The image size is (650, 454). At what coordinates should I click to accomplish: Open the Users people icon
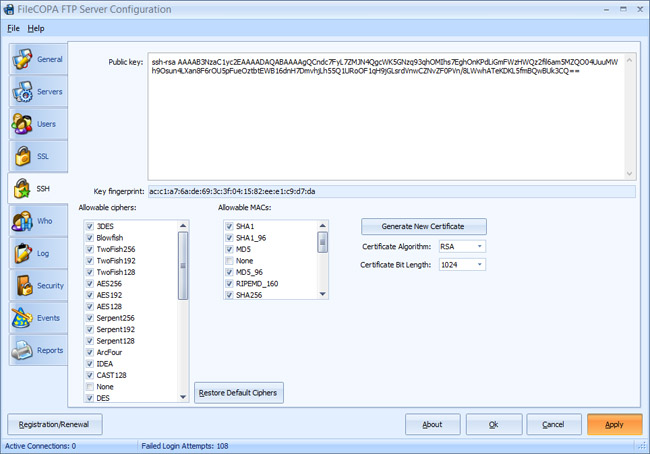coord(22,124)
